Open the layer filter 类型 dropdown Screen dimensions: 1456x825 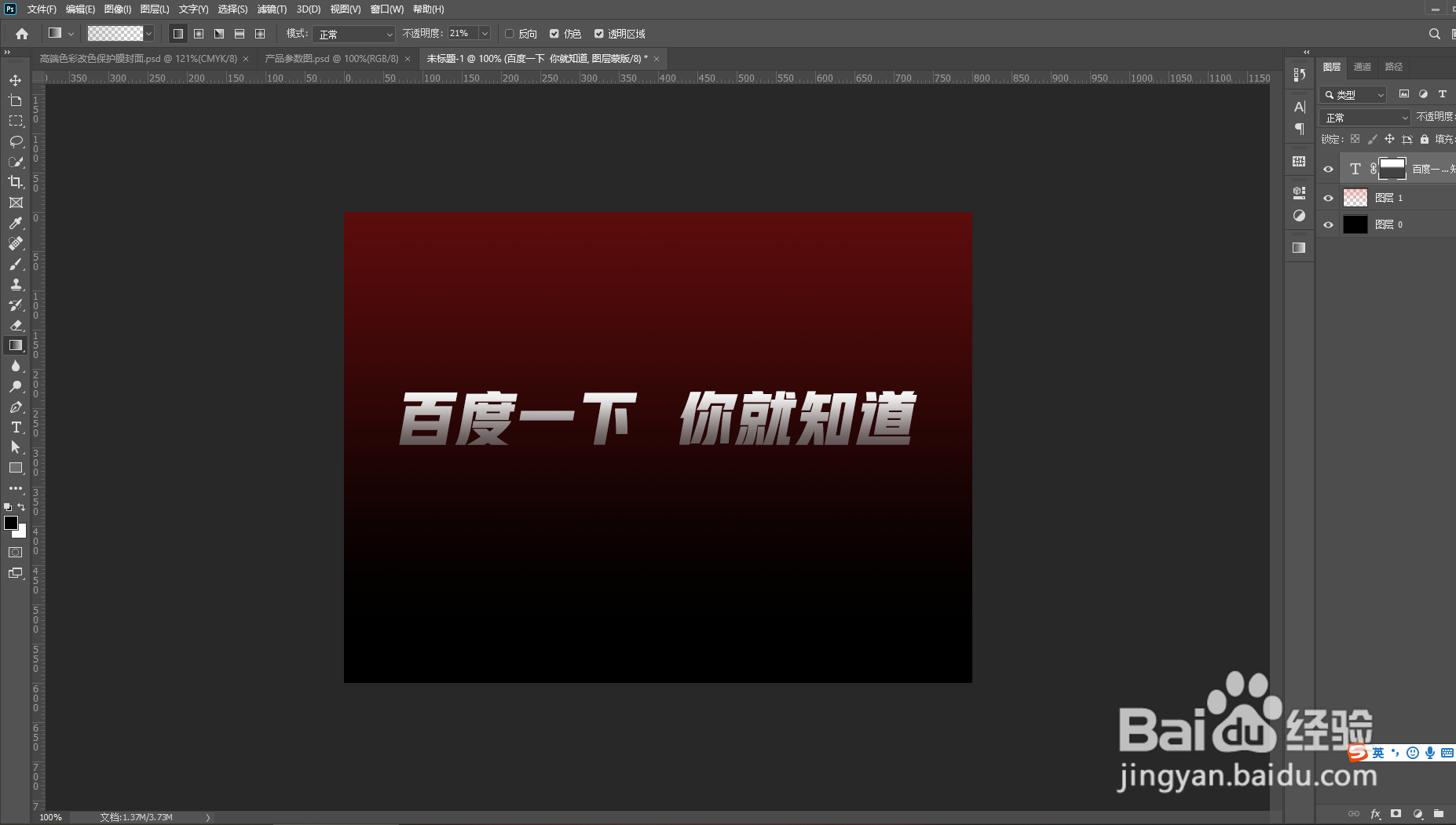click(x=1353, y=95)
